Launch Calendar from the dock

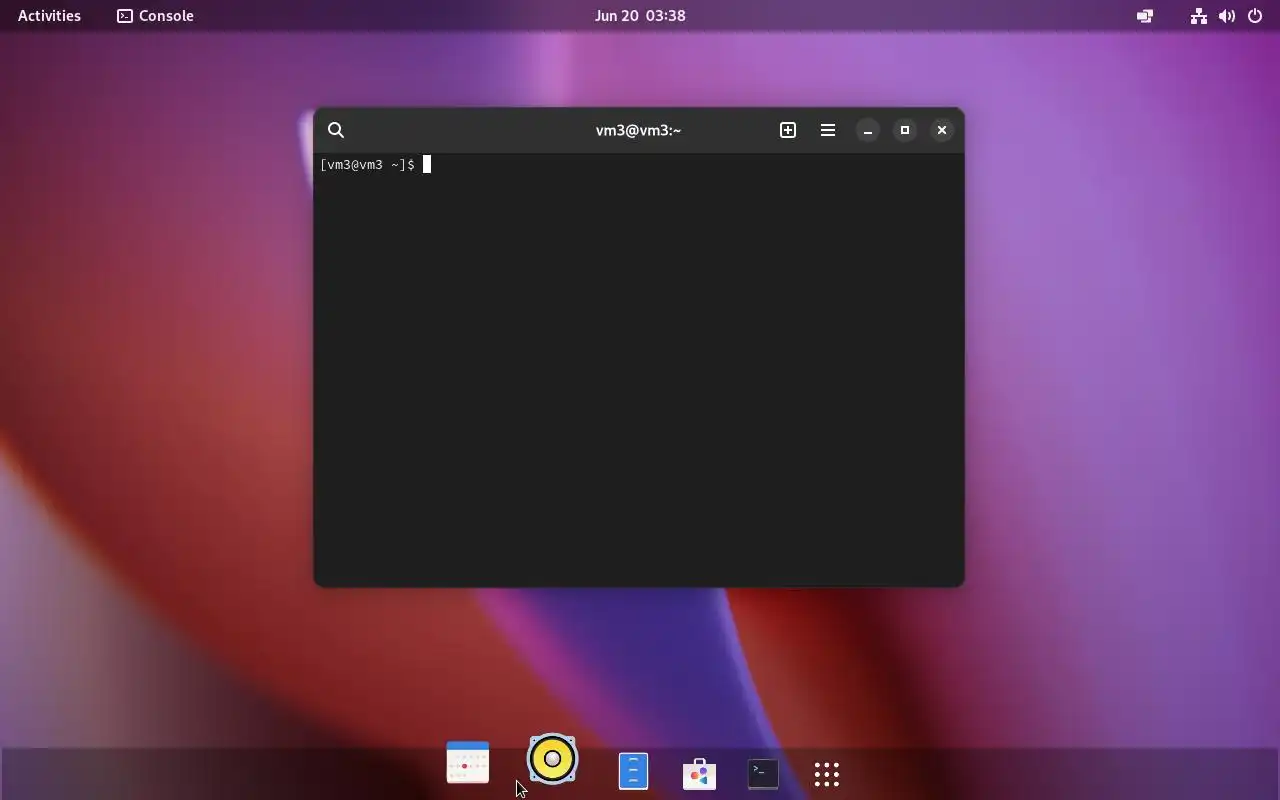pyautogui.click(x=468, y=763)
